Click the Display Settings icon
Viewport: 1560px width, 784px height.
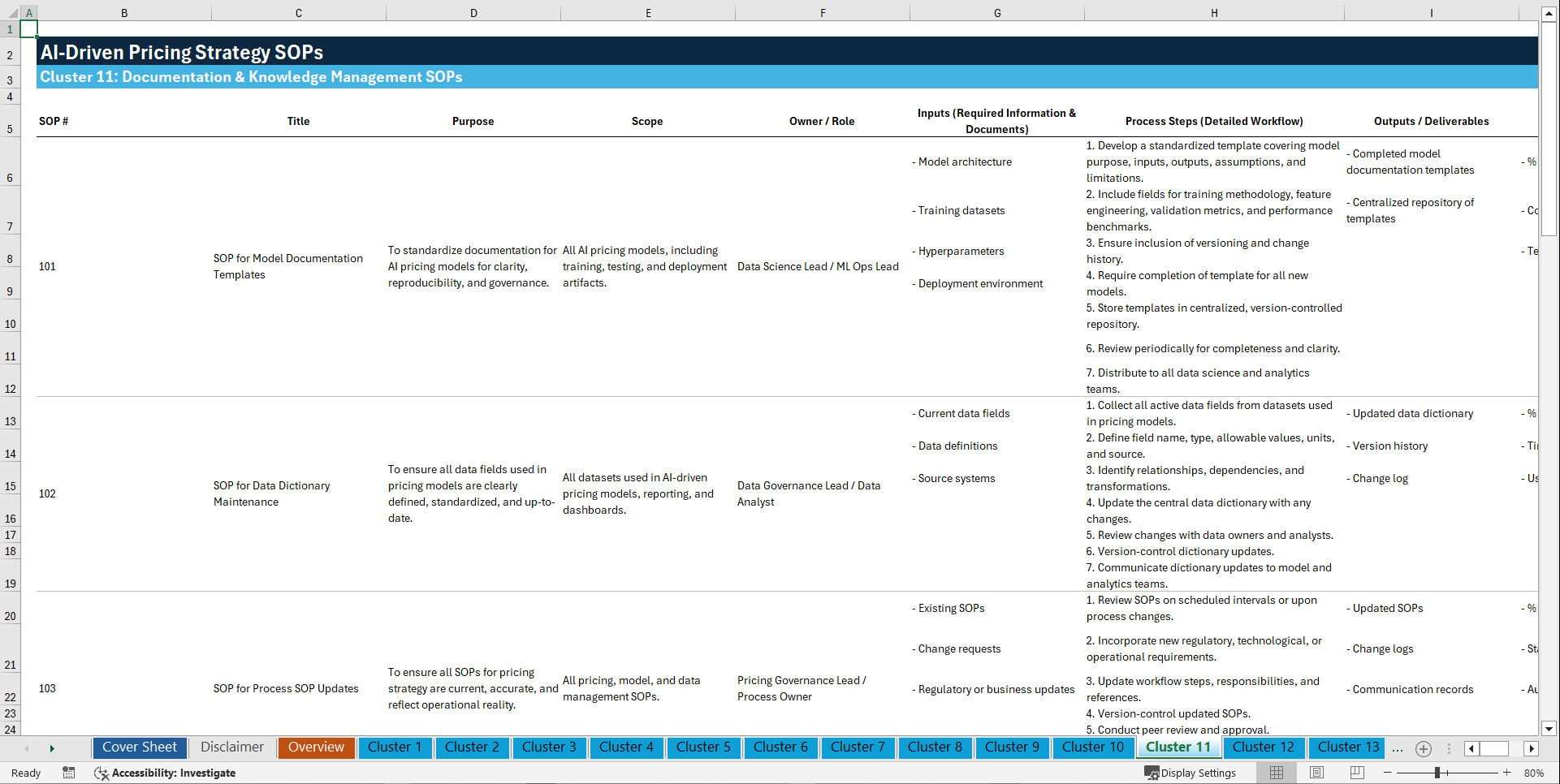pyautogui.click(x=1191, y=773)
